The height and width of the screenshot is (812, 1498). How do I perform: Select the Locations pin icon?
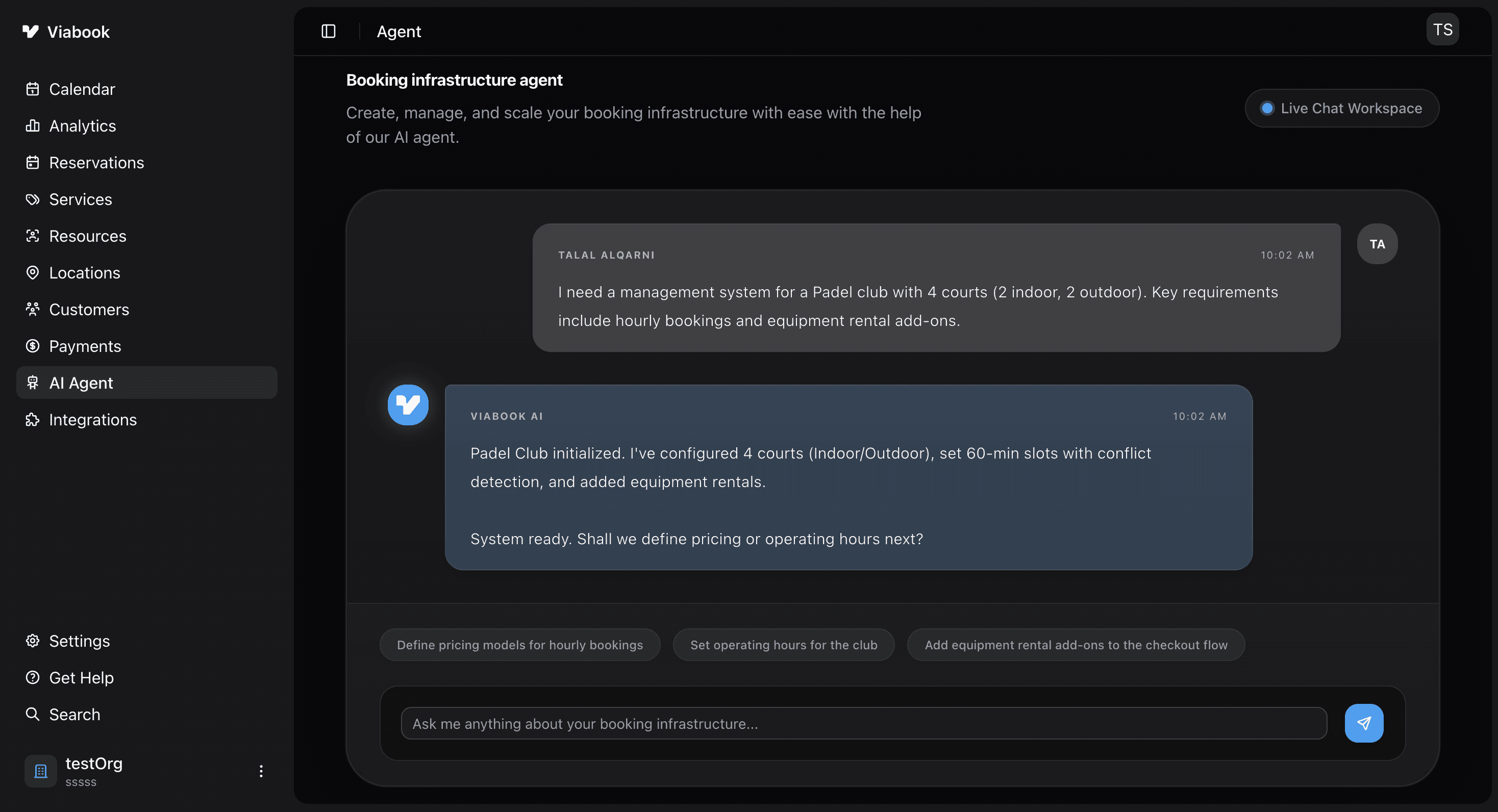tap(33, 272)
